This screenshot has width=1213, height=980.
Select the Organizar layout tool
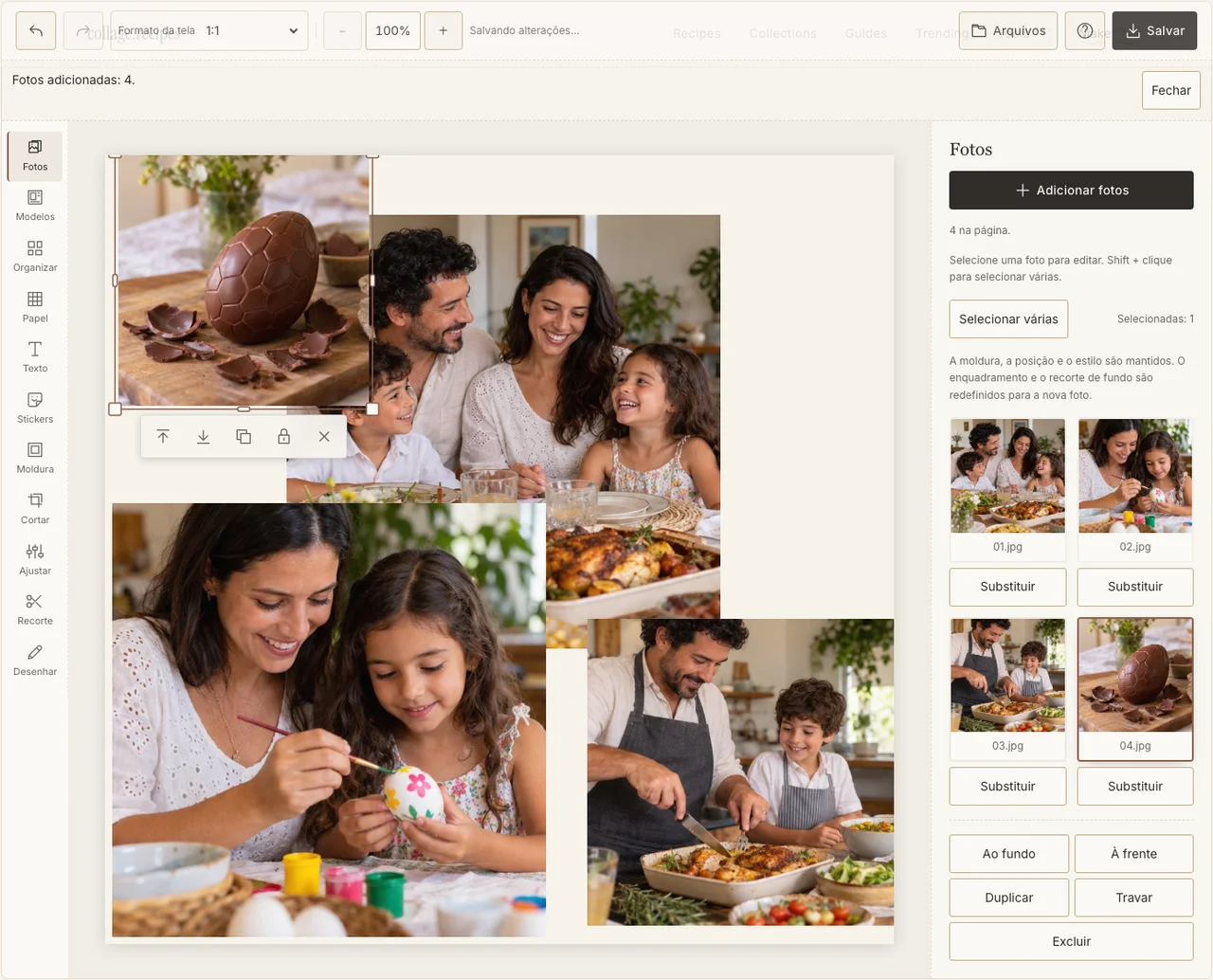tap(35, 257)
